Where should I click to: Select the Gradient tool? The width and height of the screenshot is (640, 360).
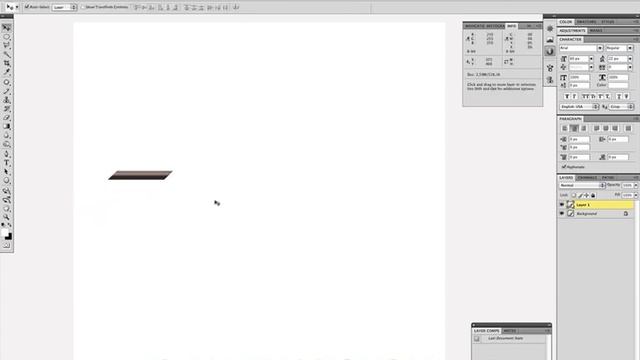coord(7,127)
